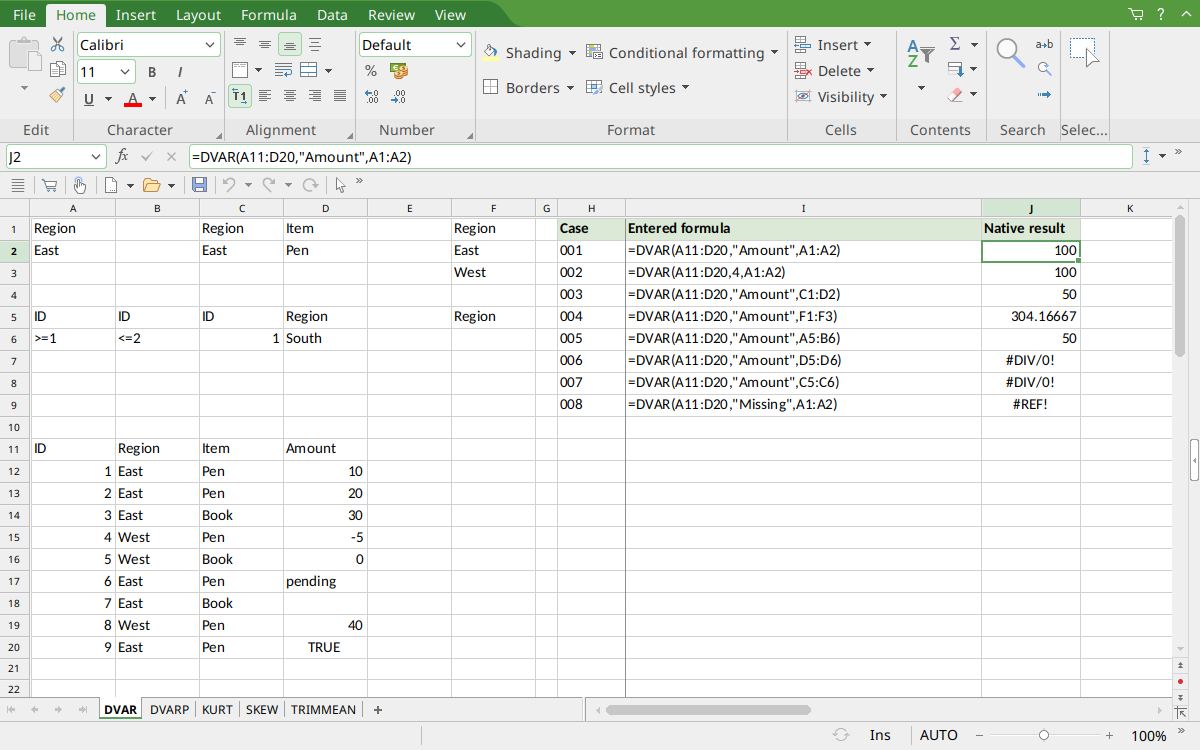
Task: Align text left
Action: tap(265, 96)
